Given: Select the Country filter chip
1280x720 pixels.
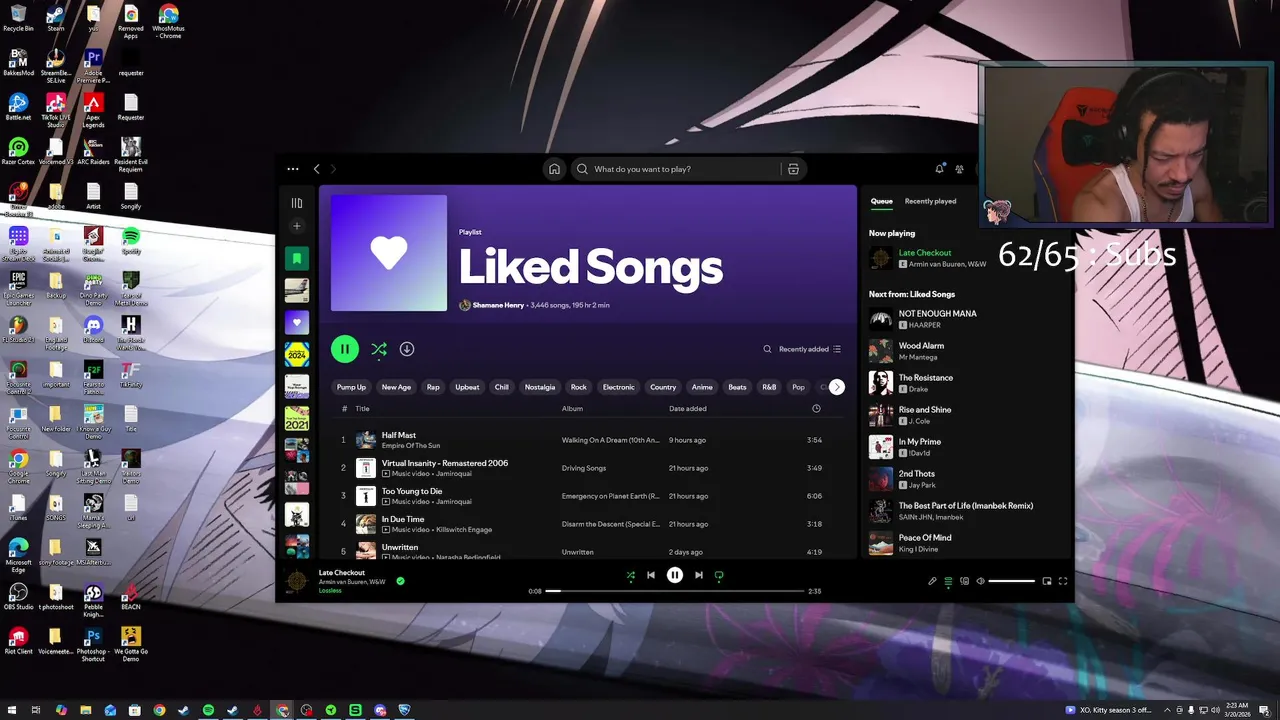Looking at the screenshot, I should point(663,387).
